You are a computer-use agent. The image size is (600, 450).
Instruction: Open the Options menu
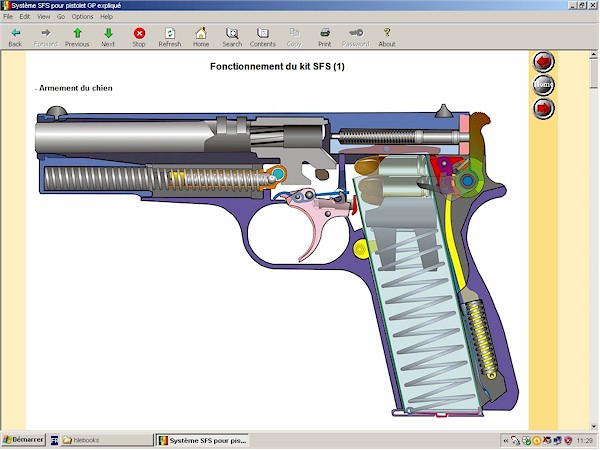click(82, 16)
